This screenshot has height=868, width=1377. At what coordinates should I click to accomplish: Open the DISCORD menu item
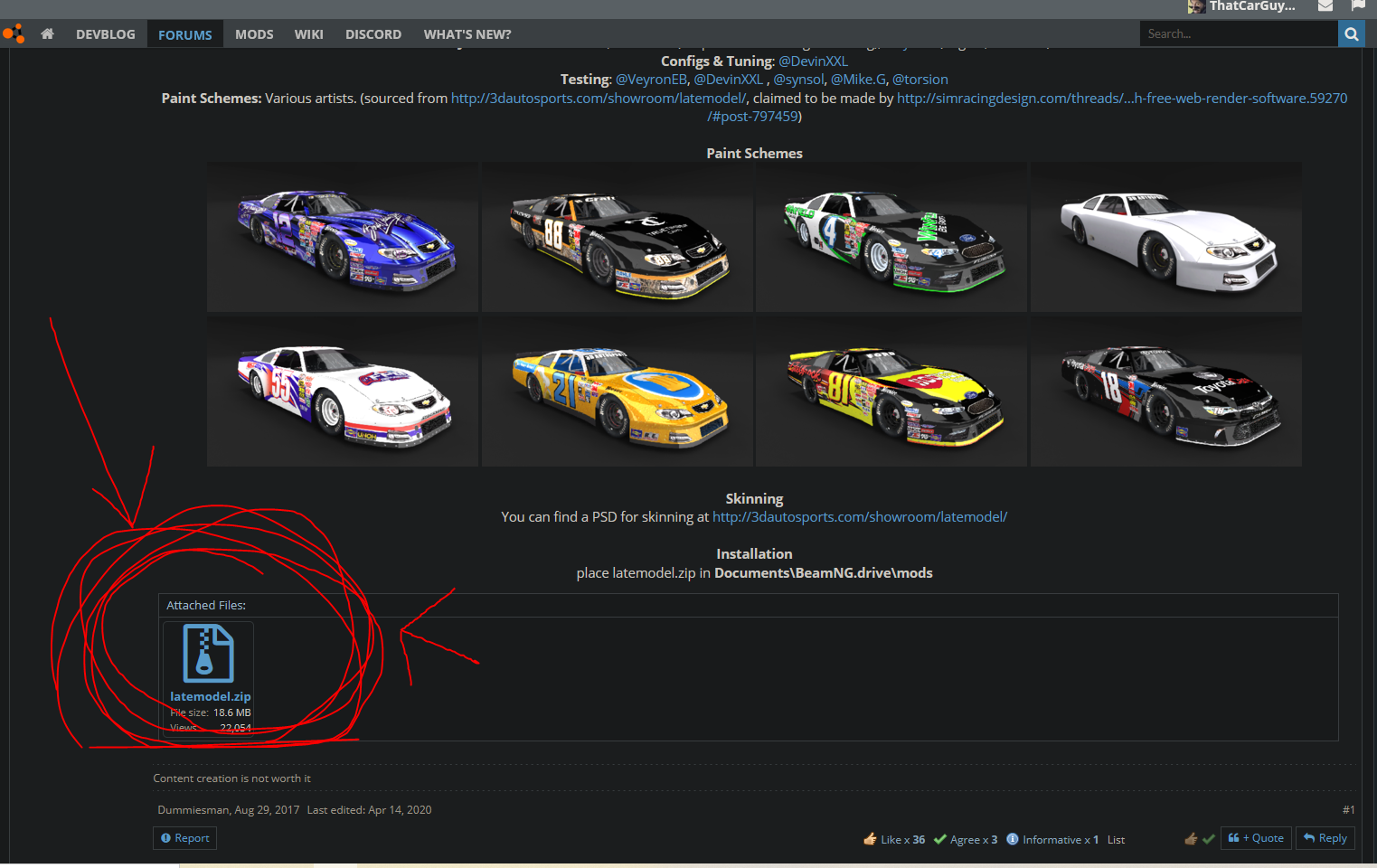(373, 34)
